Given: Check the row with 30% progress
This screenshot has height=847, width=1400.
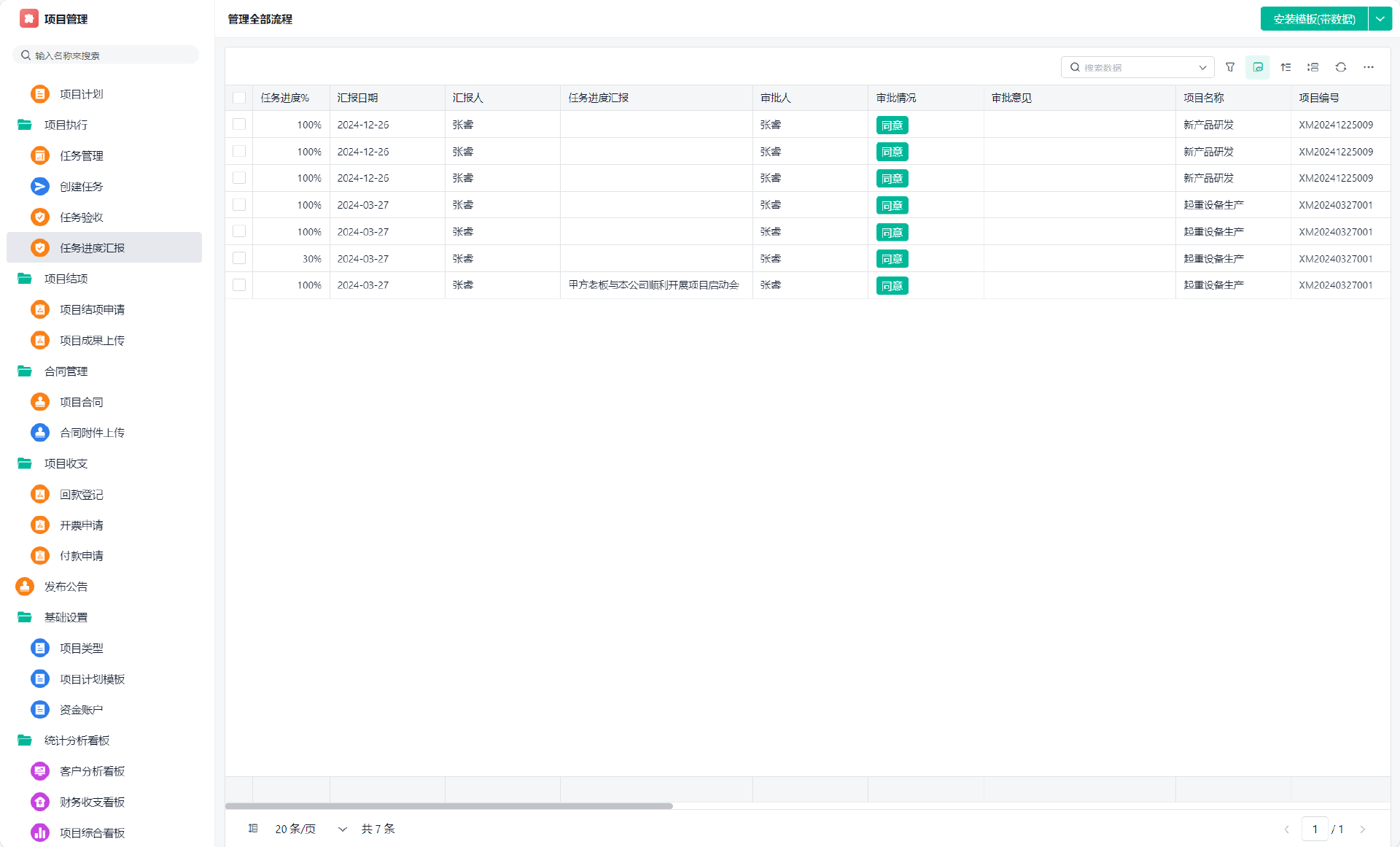Looking at the screenshot, I should point(239,258).
